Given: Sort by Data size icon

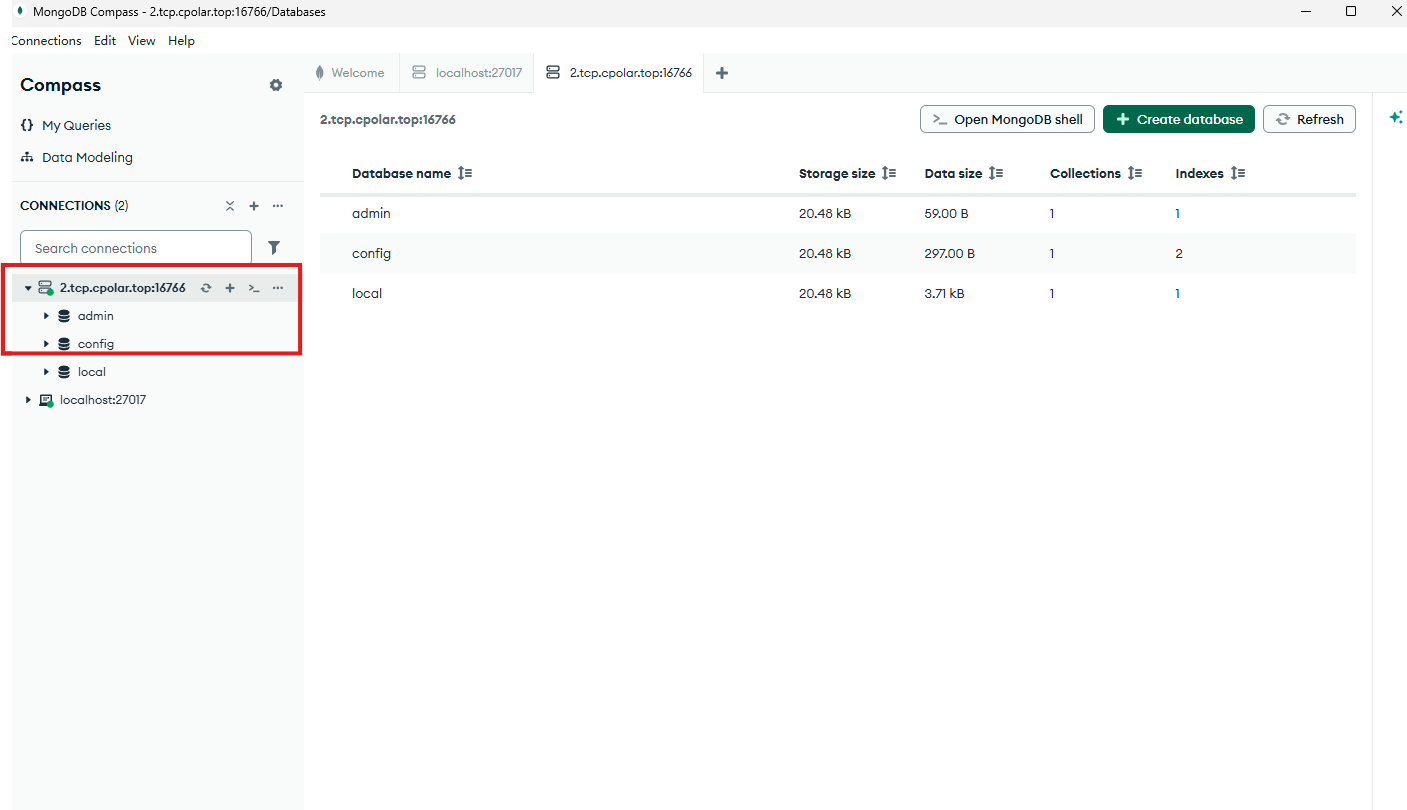Looking at the screenshot, I should pyautogui.click(x=996, y=173).
